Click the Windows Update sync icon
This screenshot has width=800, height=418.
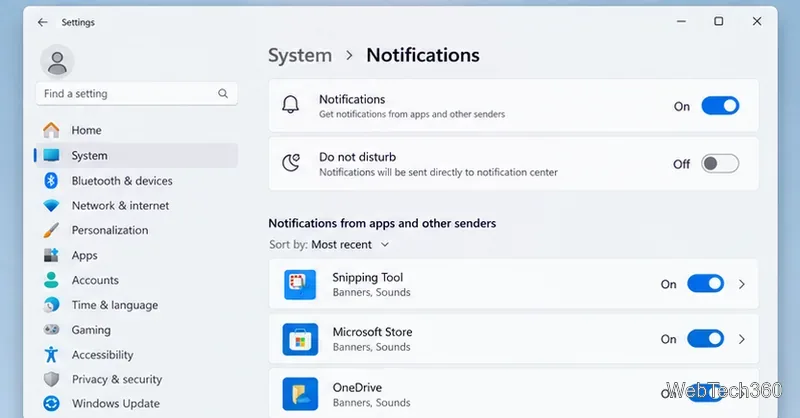51,403
